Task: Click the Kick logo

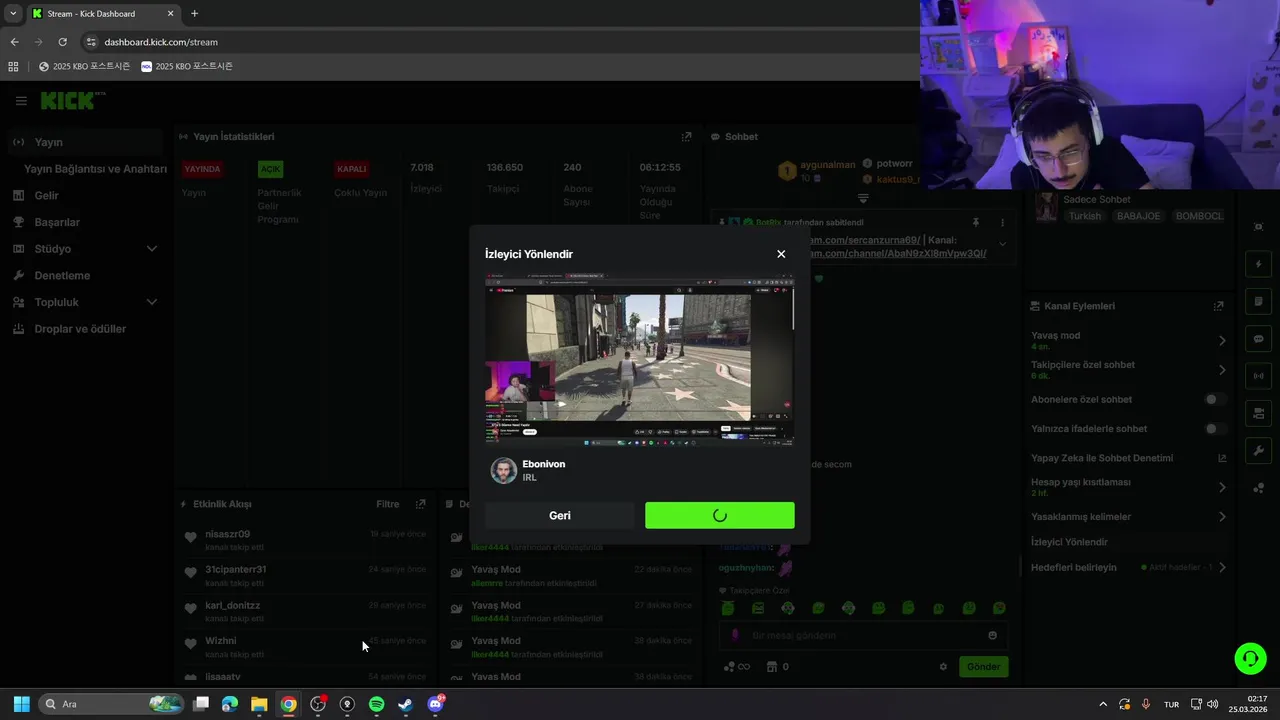Action: point(70,101)
